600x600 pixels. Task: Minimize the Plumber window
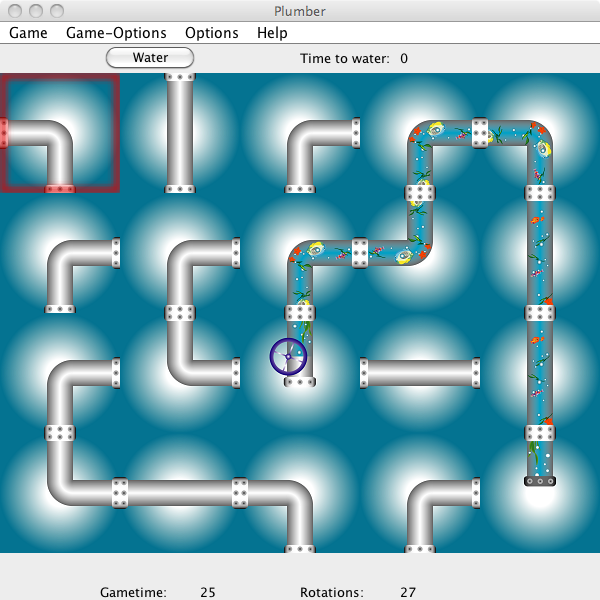36,11
